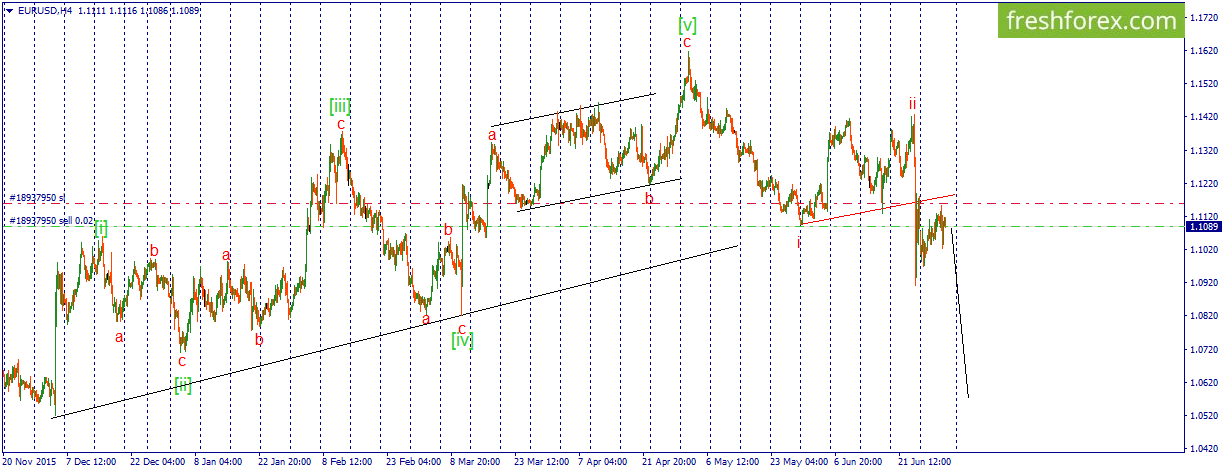The height and width of the screenshot is (473, 1224).
Task: Click the 8 Jan 04:00 date label
Action: [219, 462]
